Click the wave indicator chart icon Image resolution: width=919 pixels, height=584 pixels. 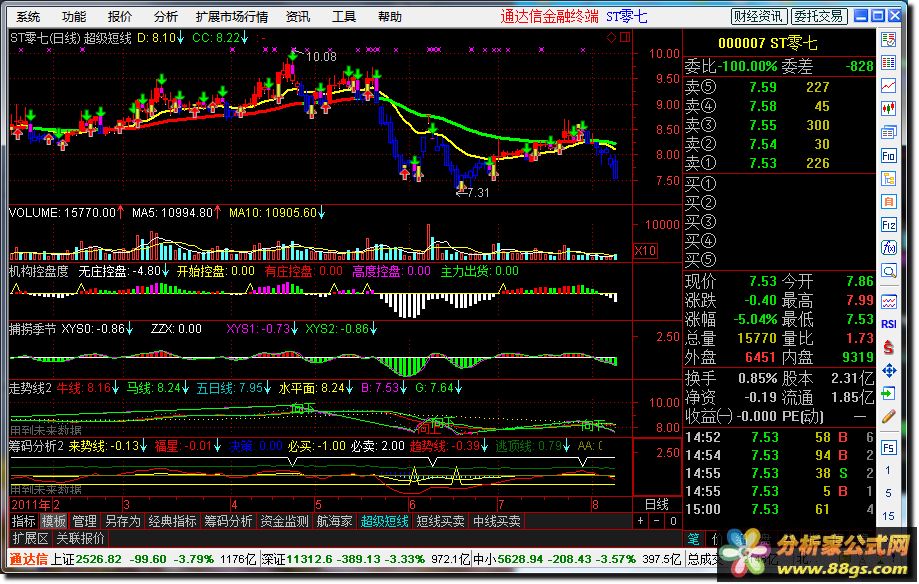889,302
